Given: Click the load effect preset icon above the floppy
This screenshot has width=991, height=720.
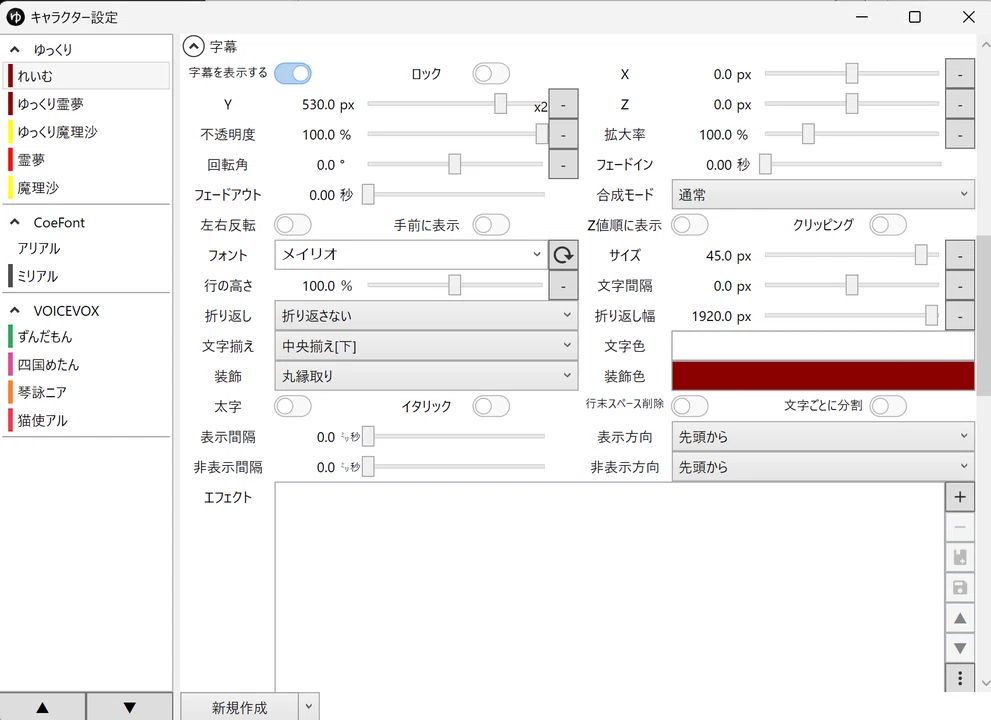Looking at the screenshot, I should (x=959, y=558).
